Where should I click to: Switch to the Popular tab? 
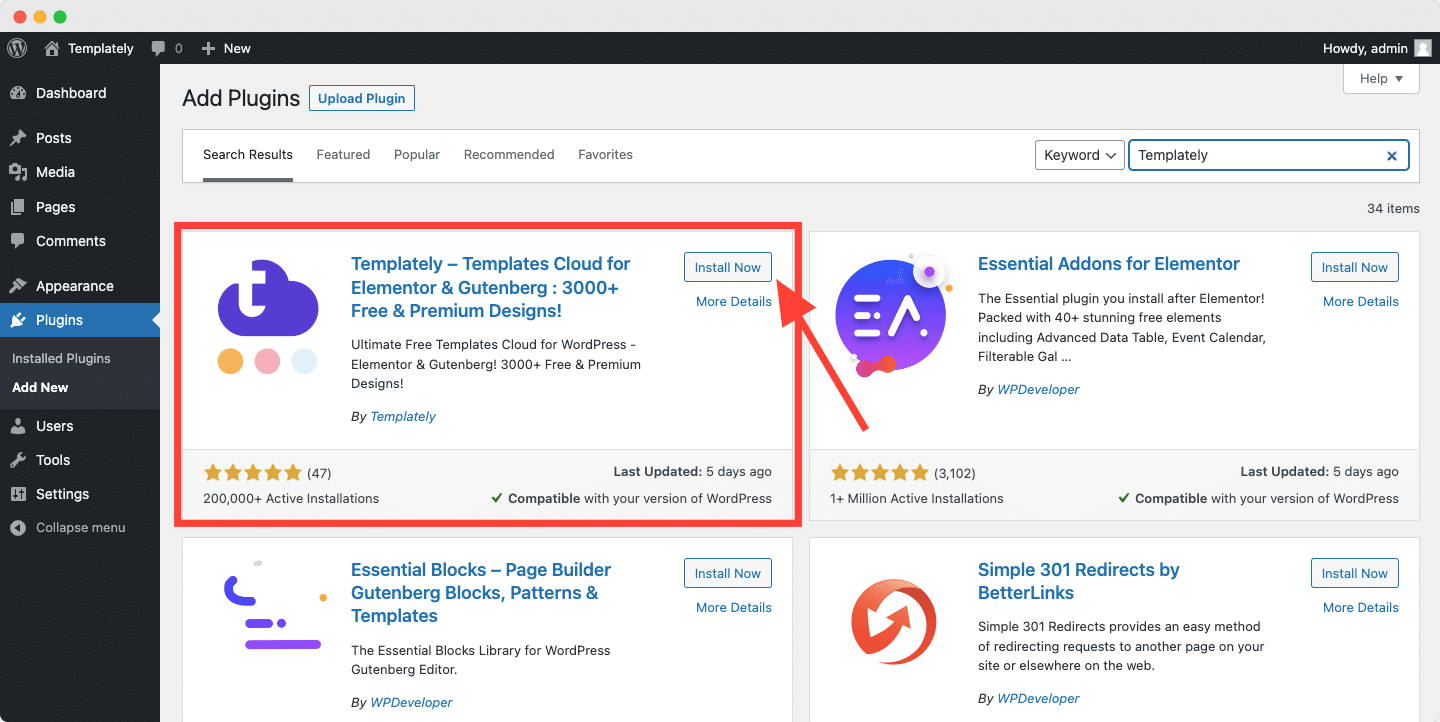click(417, 155)
